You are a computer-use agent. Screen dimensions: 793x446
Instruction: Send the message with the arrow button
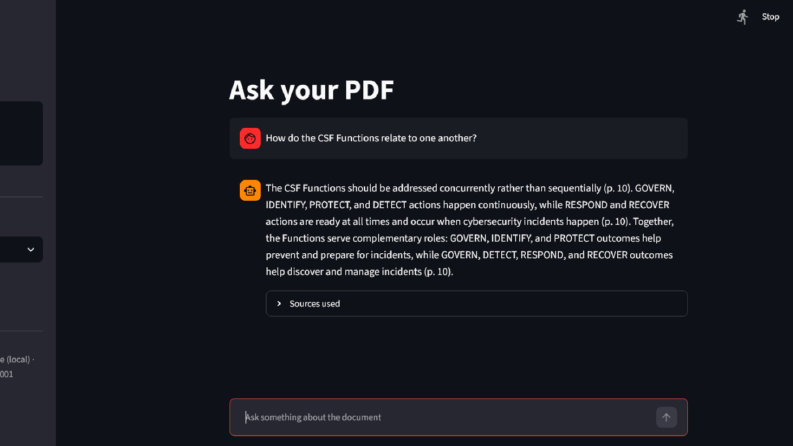point(666,417)
